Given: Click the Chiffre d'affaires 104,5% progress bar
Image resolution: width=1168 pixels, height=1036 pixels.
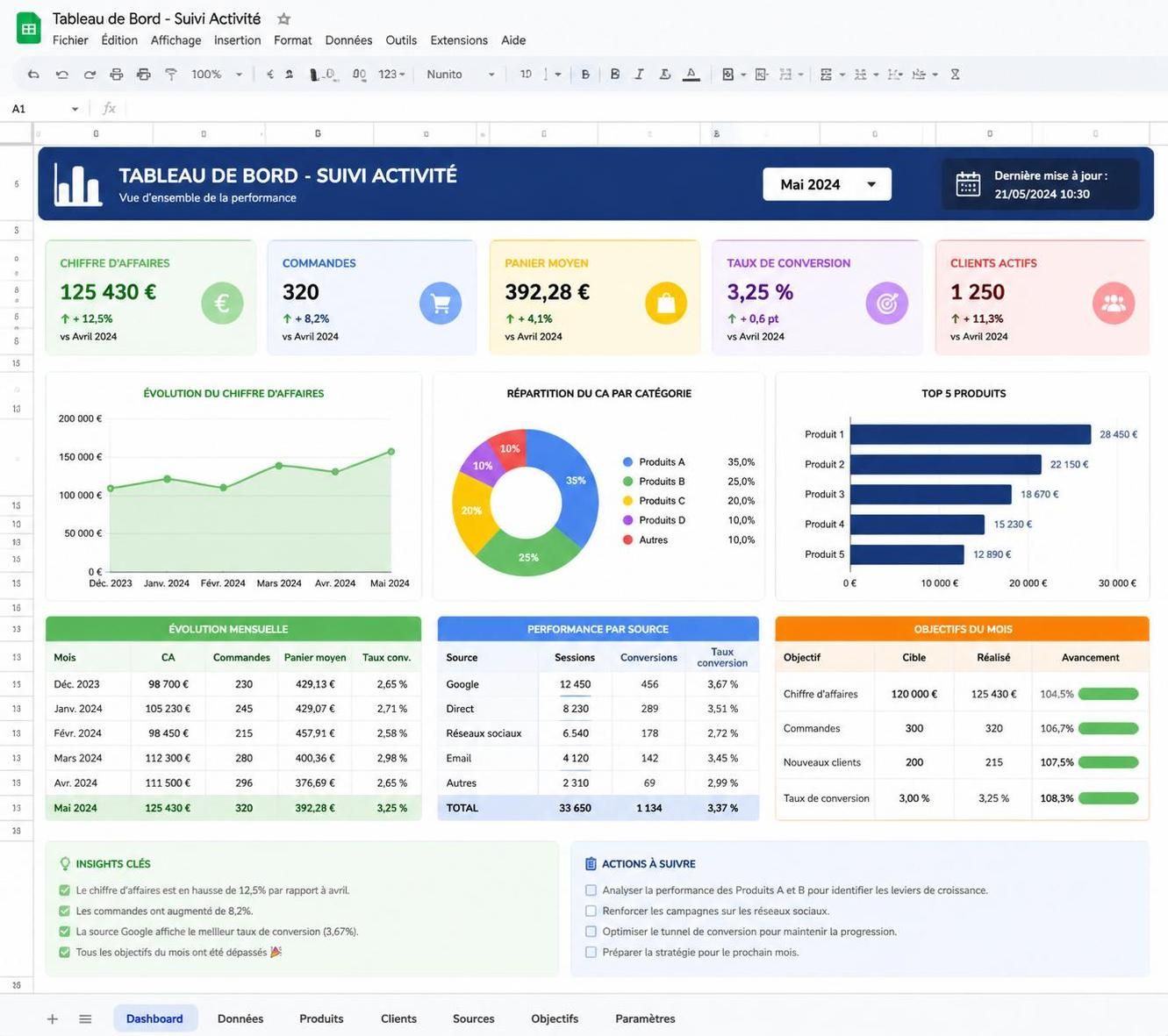Looking at the screenshot, I should [1108, 694].
